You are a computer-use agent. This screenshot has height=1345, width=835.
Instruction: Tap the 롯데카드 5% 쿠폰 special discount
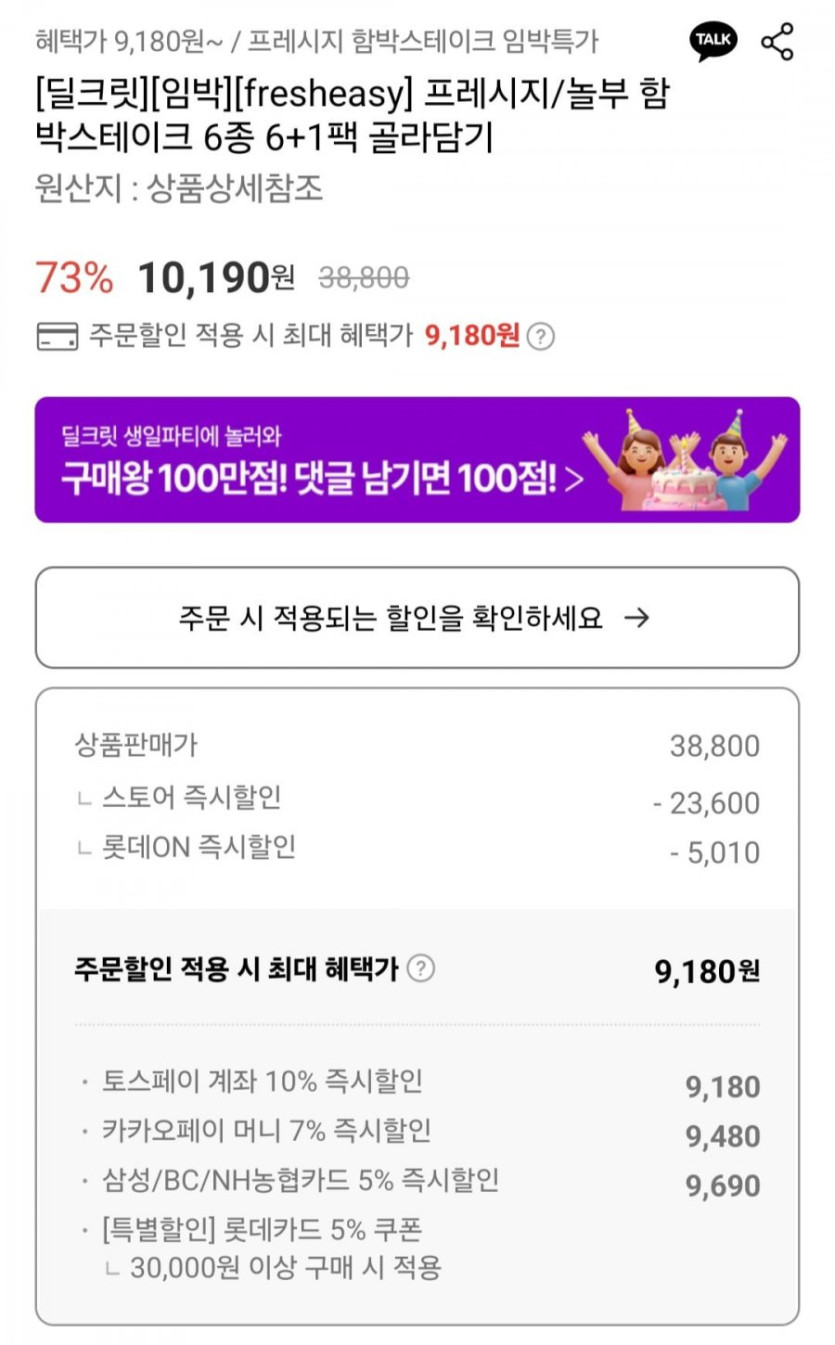[x=262, y=1230]
